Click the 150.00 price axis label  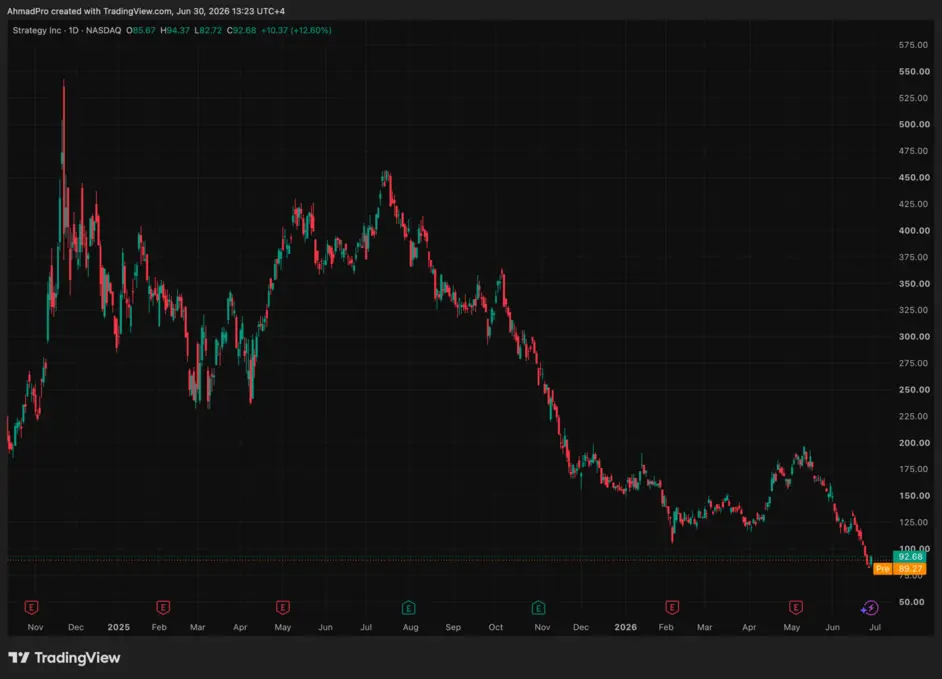(914, 496)
